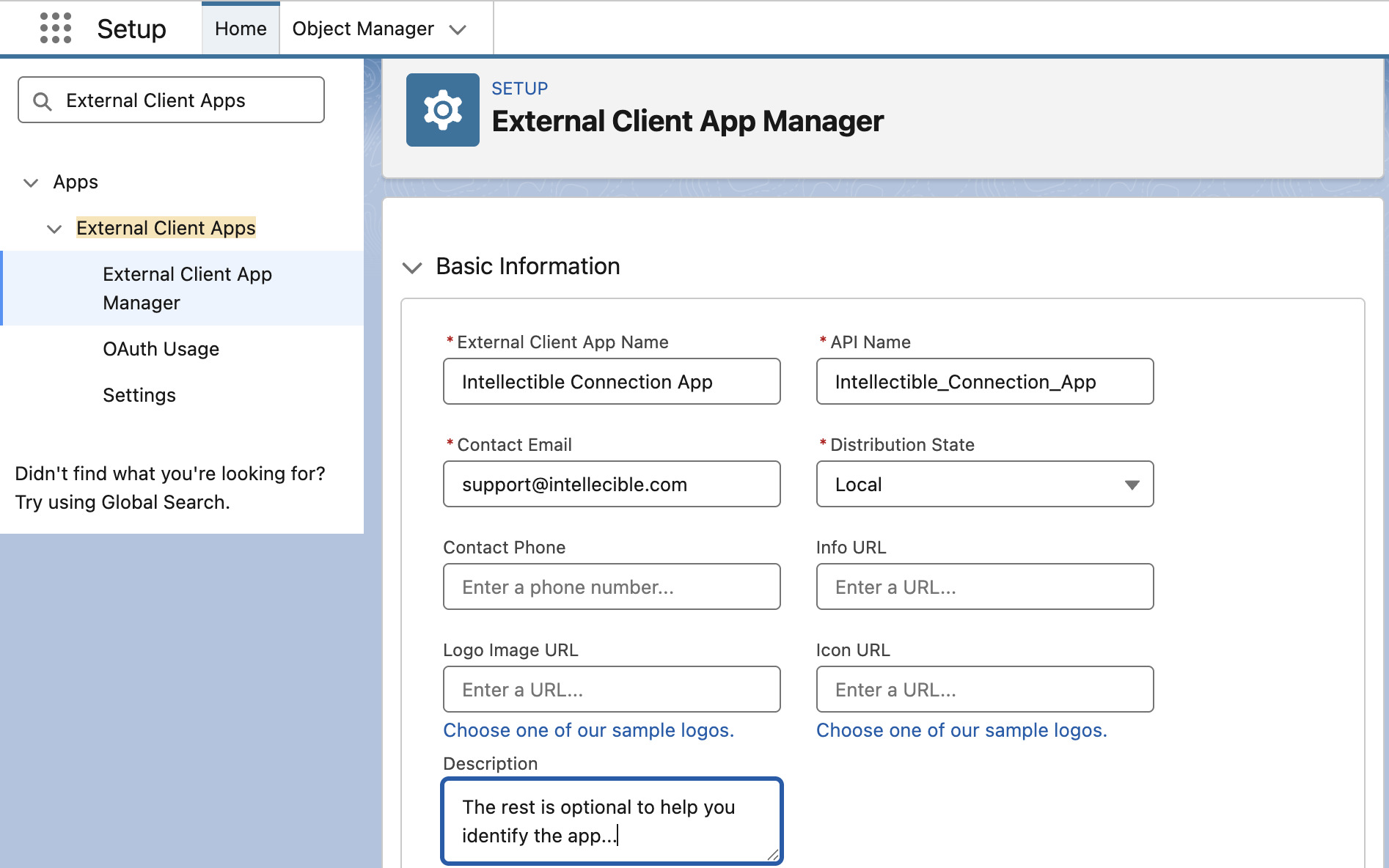Click into the Contact Email field
This screenshot has height=868, width=1389.
[x=611, y=484]
